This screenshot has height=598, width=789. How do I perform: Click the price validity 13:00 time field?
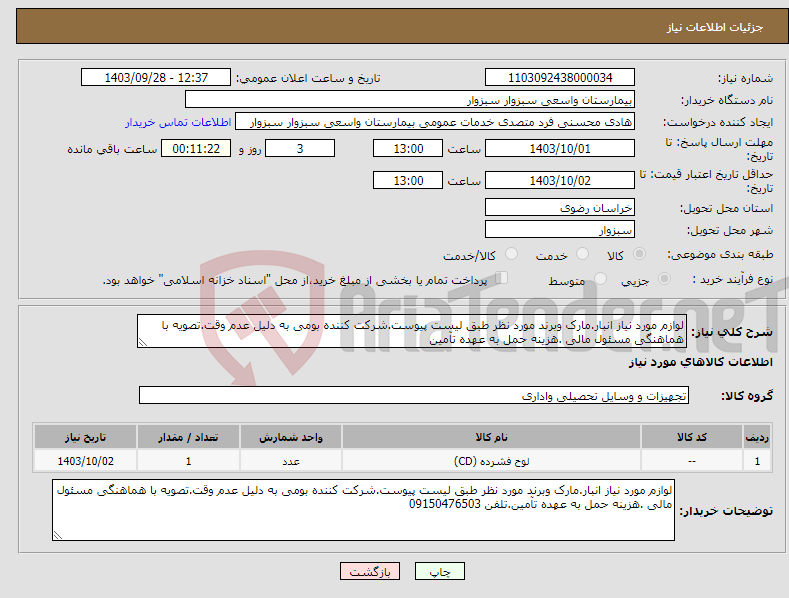point(408,180)
